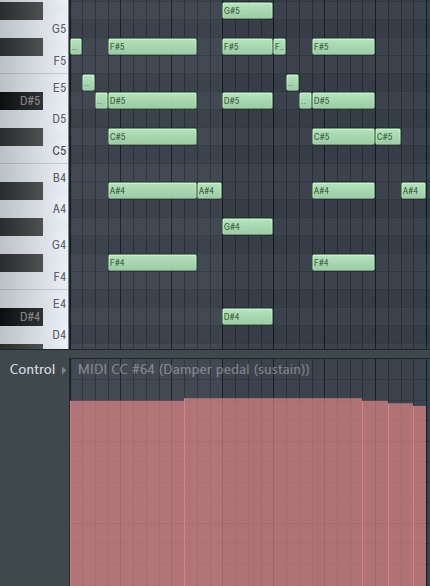Select the D#5 note above the G#4 note

coord(247,101)
